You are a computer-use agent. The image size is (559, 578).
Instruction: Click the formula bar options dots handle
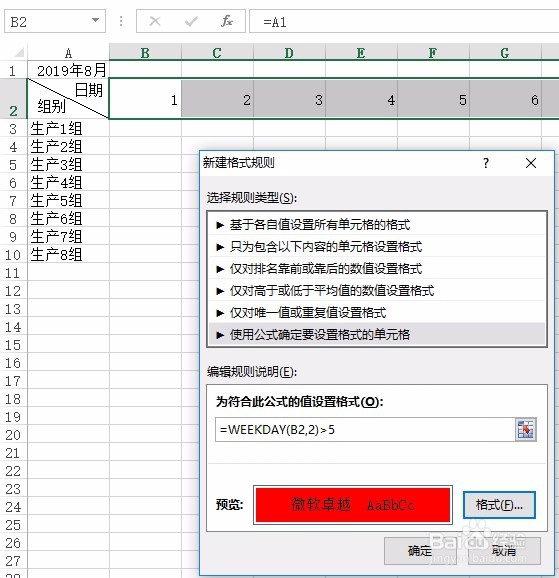[x=121, y=21]
